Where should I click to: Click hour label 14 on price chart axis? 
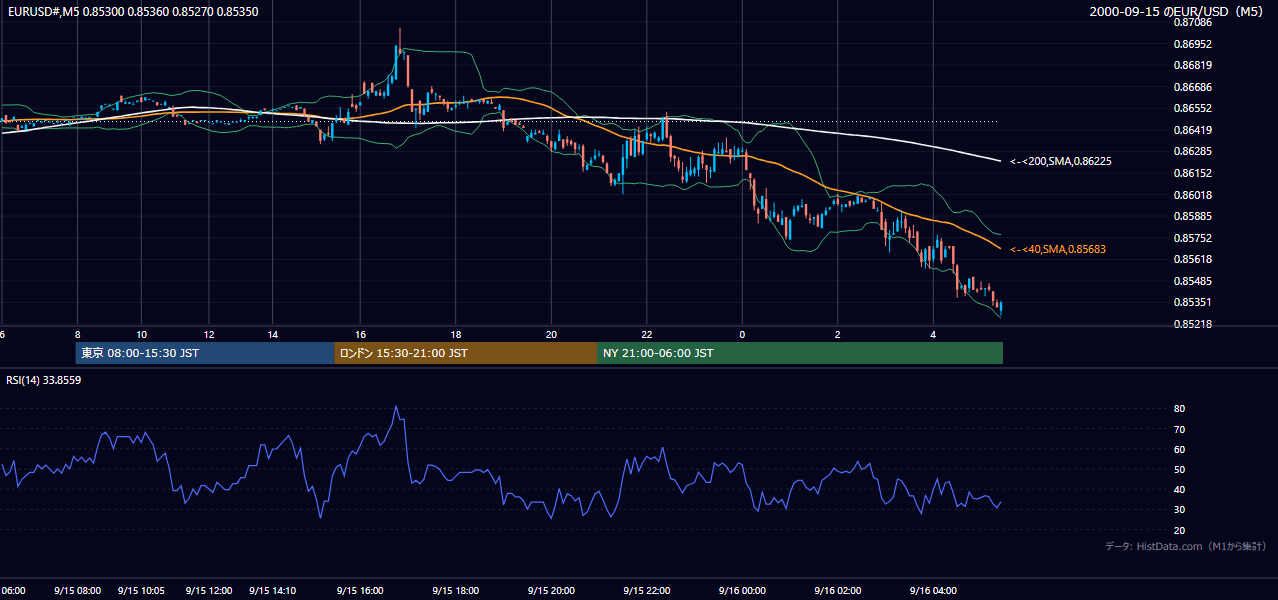(273, 334)
